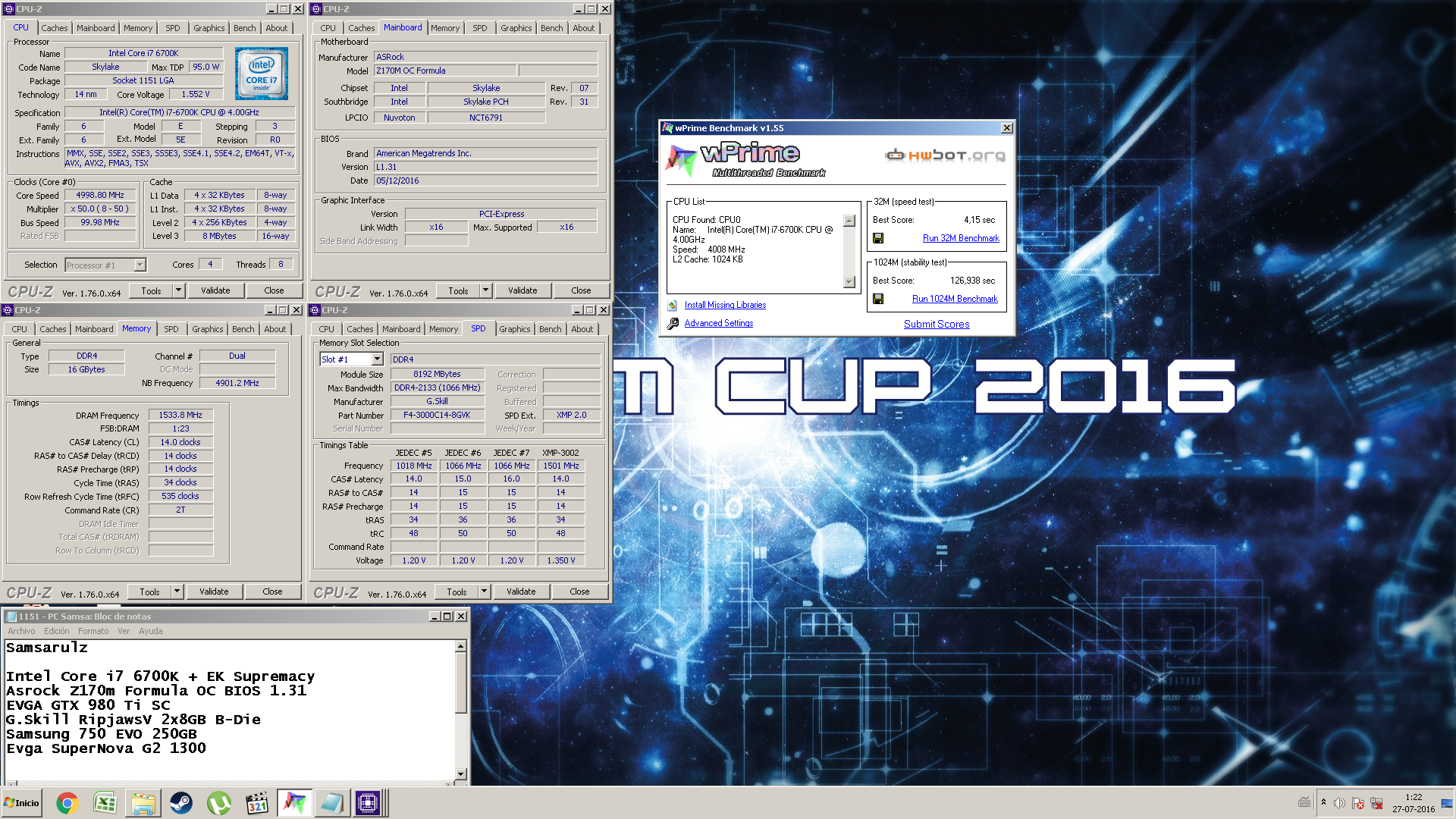Launch Steam from the taskbar

point(180,803)
